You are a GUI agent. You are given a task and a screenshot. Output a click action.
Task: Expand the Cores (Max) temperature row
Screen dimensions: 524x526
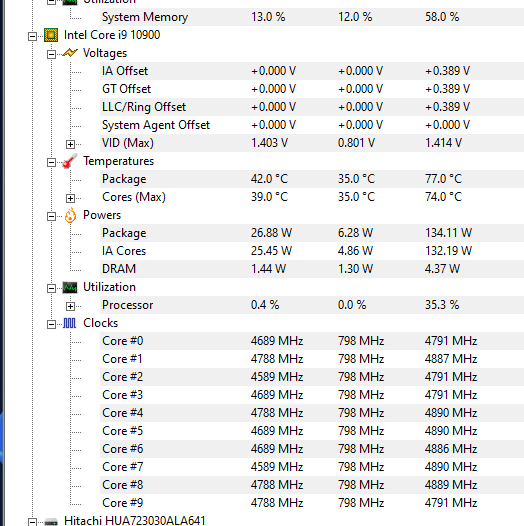[70, 198]
